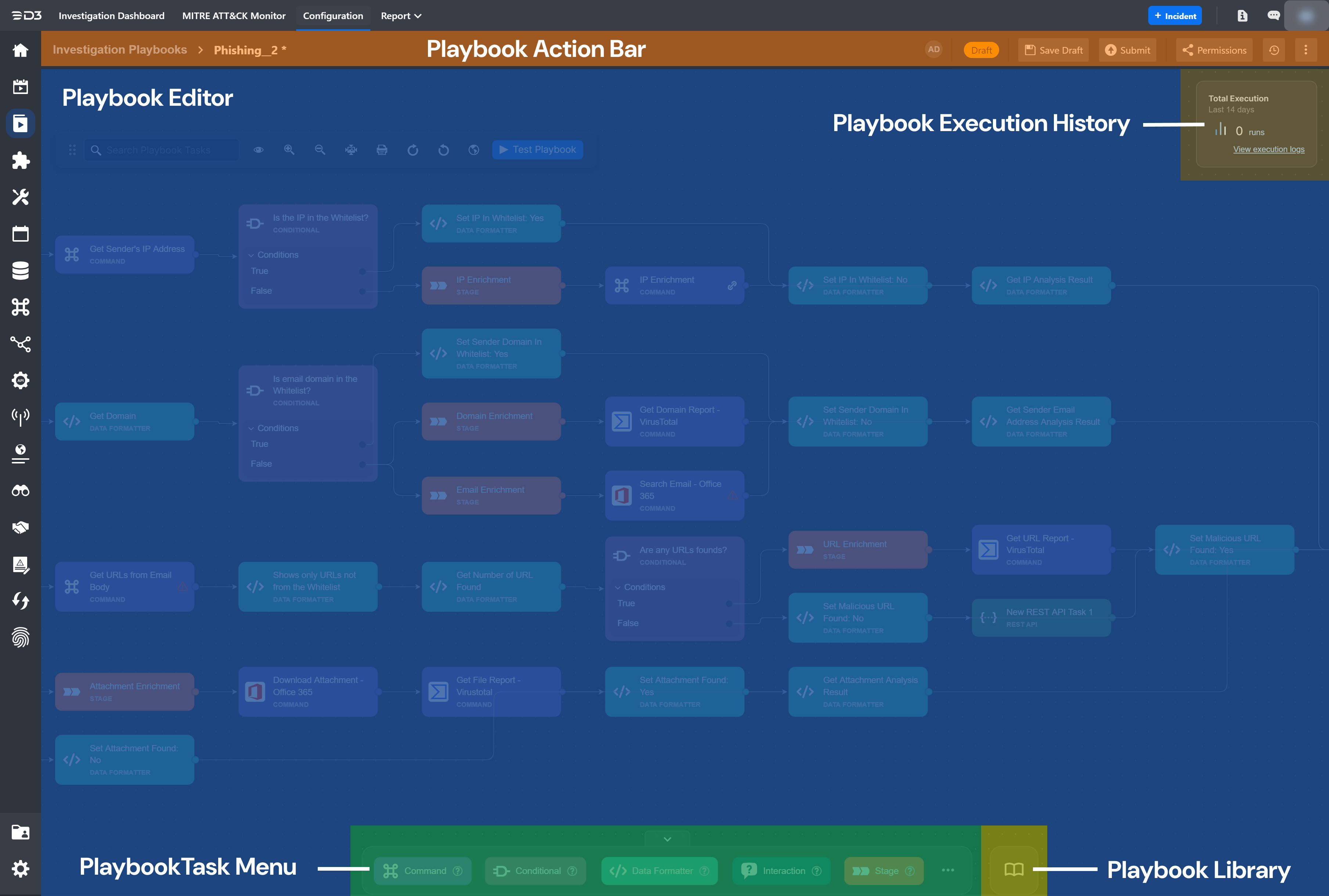Click the zoom in magnifier icon

[x=289, y=150]
